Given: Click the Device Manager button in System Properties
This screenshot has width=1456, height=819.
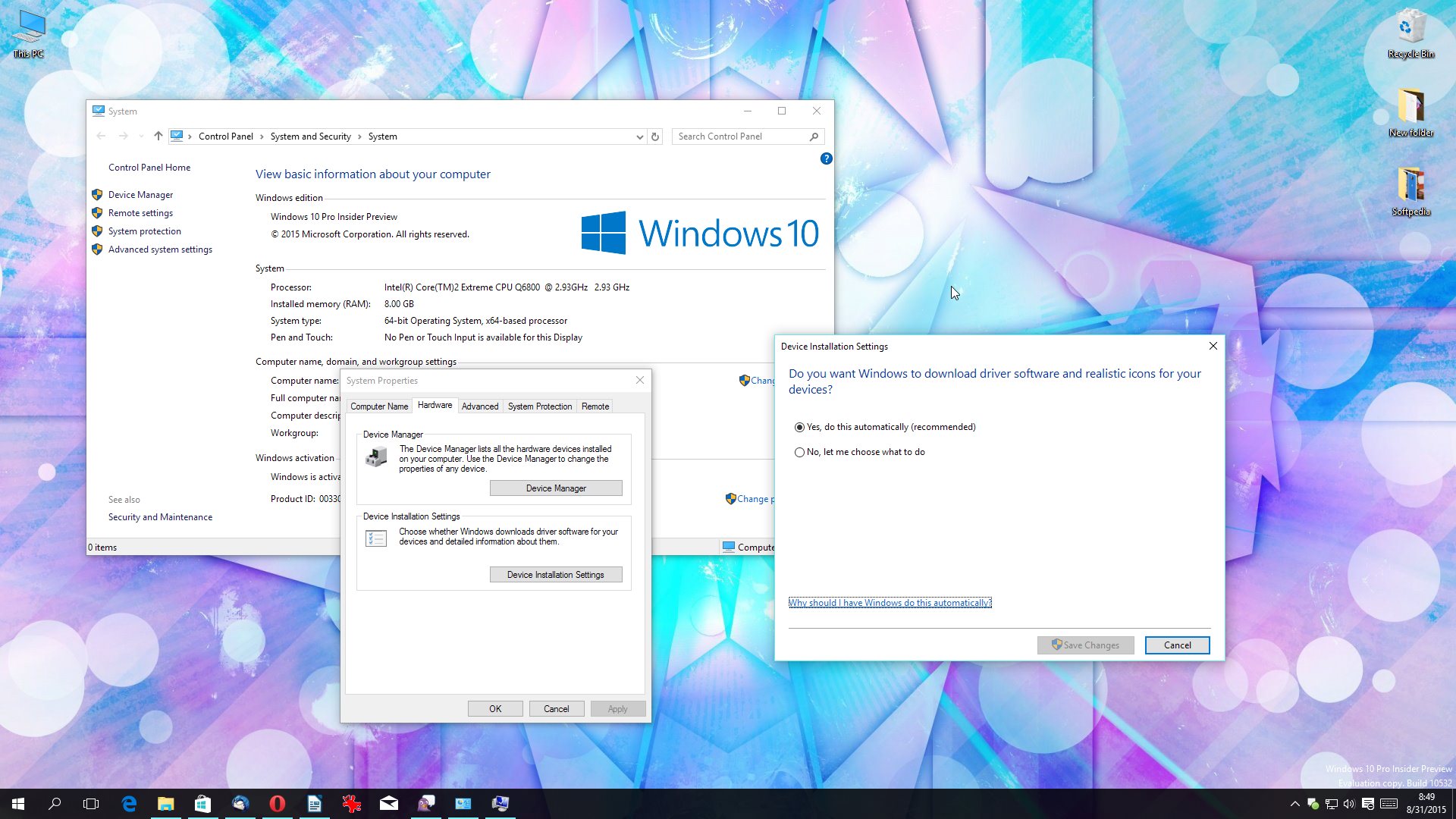Looking at the screenshot, I should [x=556, y=488].
